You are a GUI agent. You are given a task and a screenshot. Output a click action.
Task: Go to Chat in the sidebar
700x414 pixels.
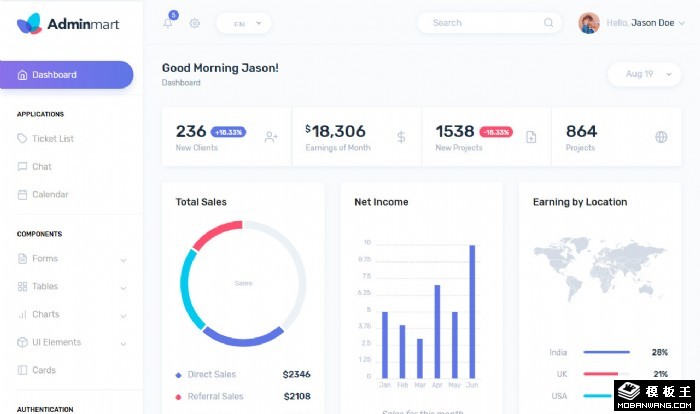click(x=41, y=167)
